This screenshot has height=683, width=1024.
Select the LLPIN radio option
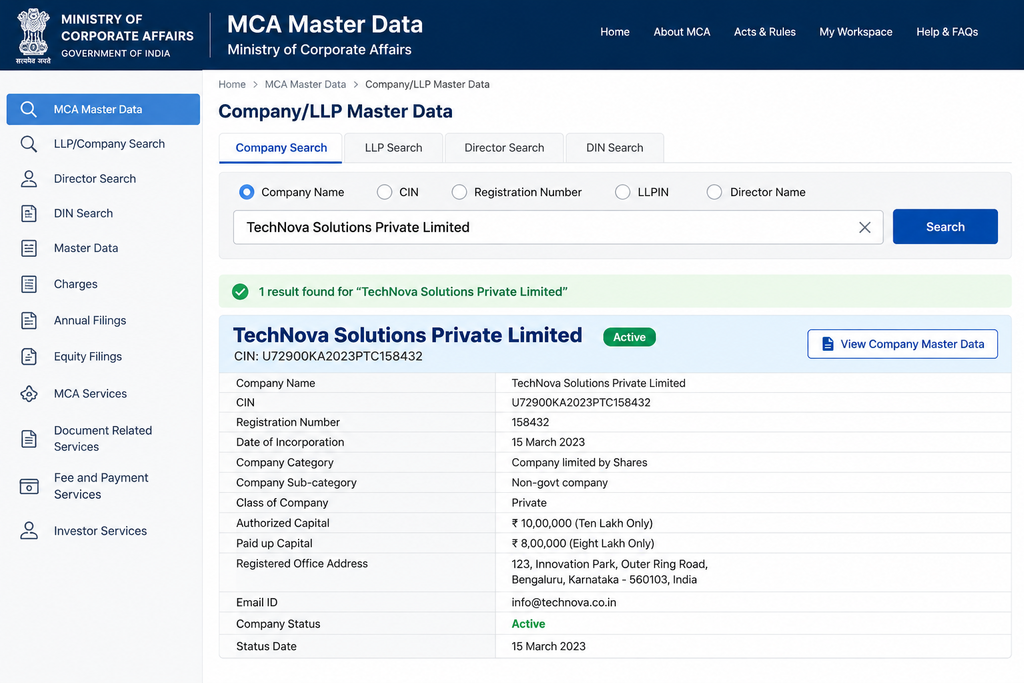622,192
